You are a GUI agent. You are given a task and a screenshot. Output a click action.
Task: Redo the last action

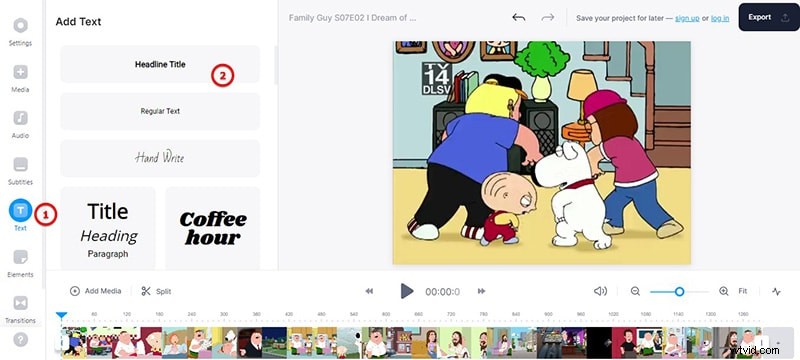[548, 17]
